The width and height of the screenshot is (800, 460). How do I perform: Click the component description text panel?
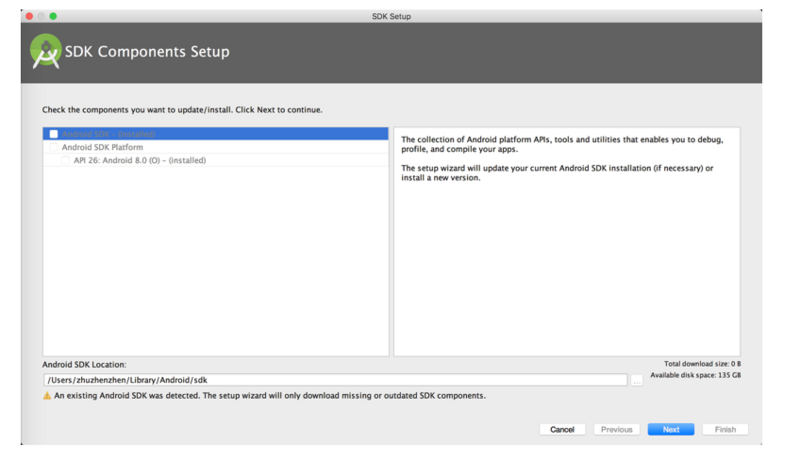pyautogui.click(x=566, y=241)
